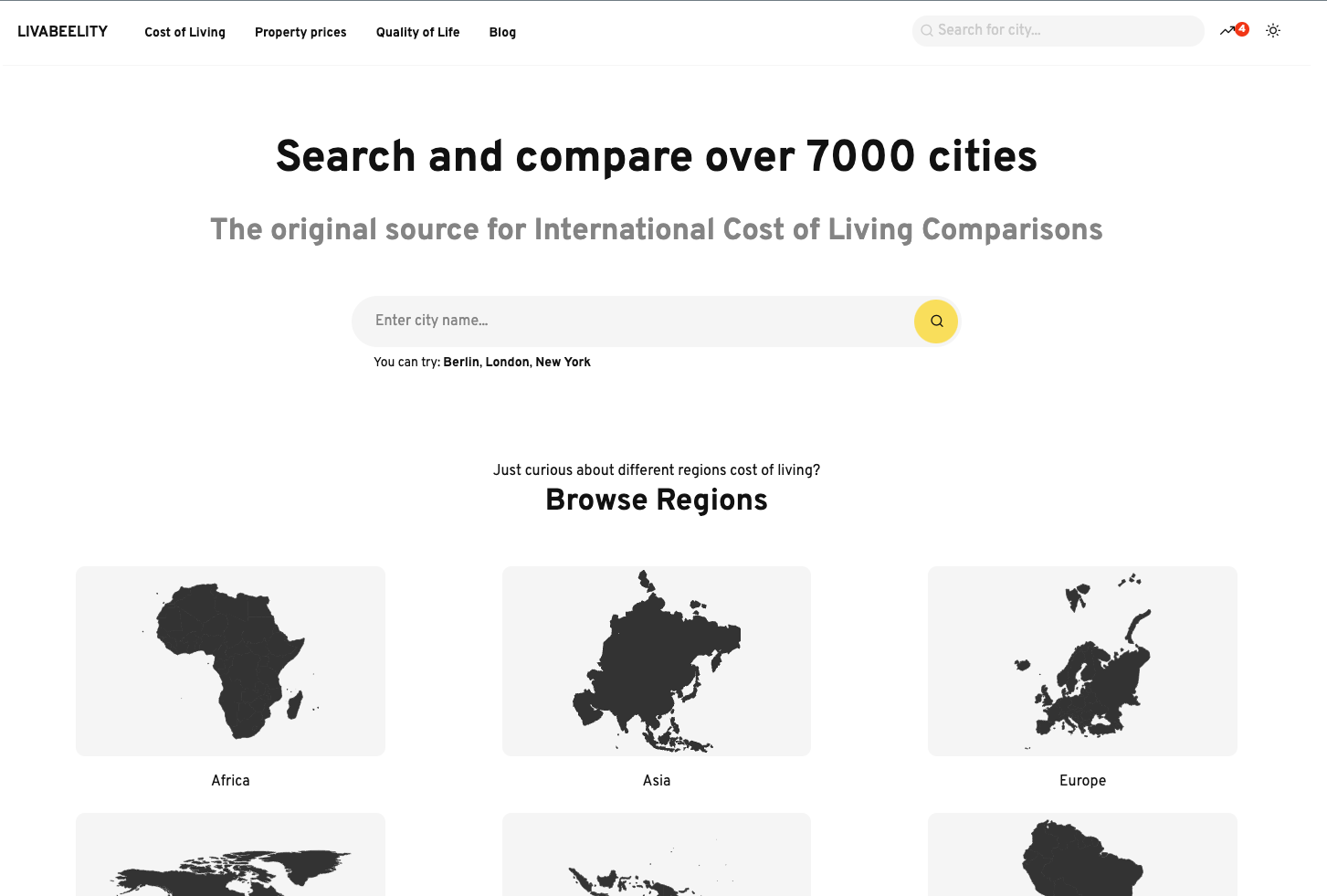Click the Africa label
This screenshot has height=896, width=1327.
(230, 780)
